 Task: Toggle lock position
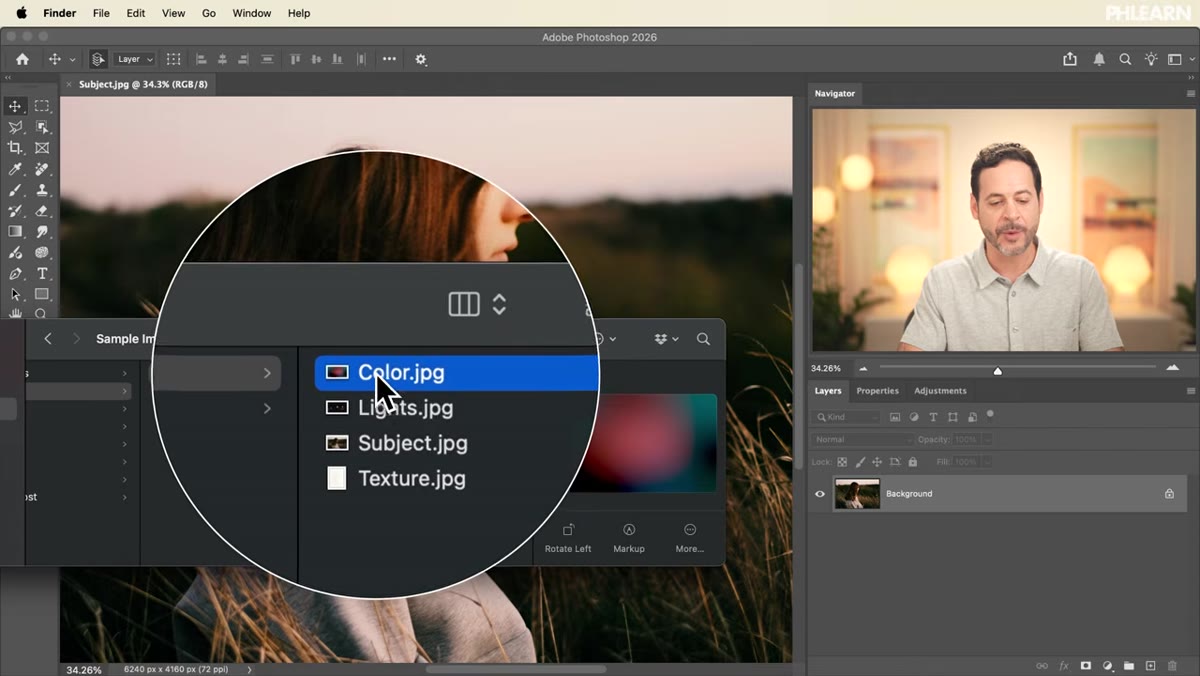point(877,462)
